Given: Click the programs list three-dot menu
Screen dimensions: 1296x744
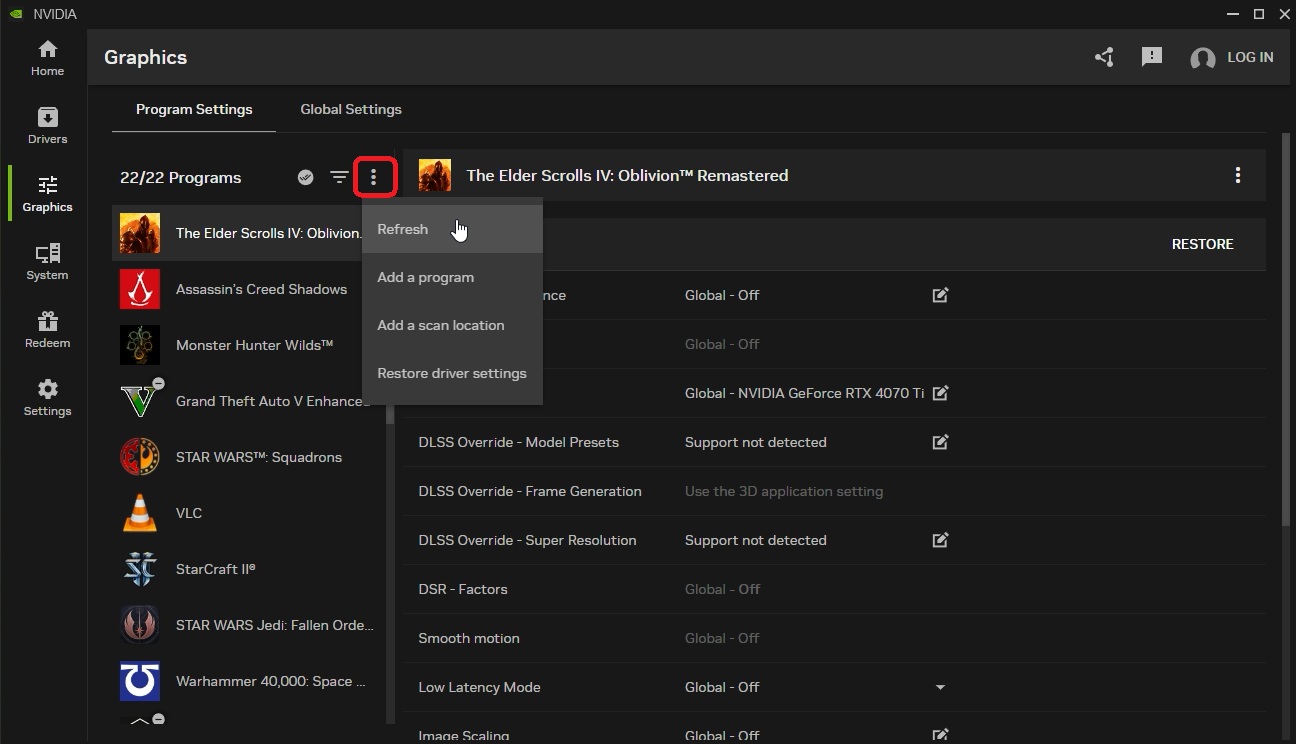Looking at the screenshot, I should [374, 177].
